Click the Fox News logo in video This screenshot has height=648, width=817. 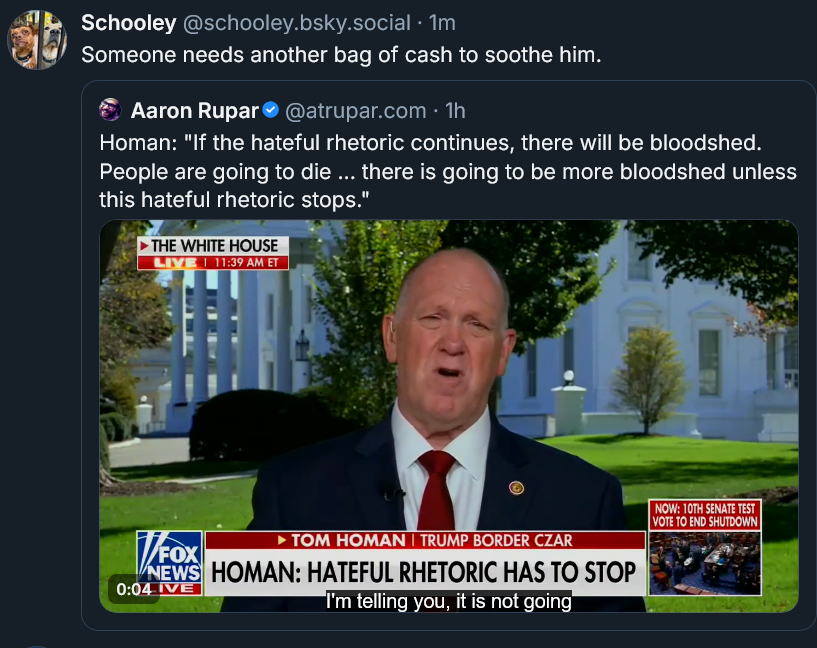(x=169, y=563)
